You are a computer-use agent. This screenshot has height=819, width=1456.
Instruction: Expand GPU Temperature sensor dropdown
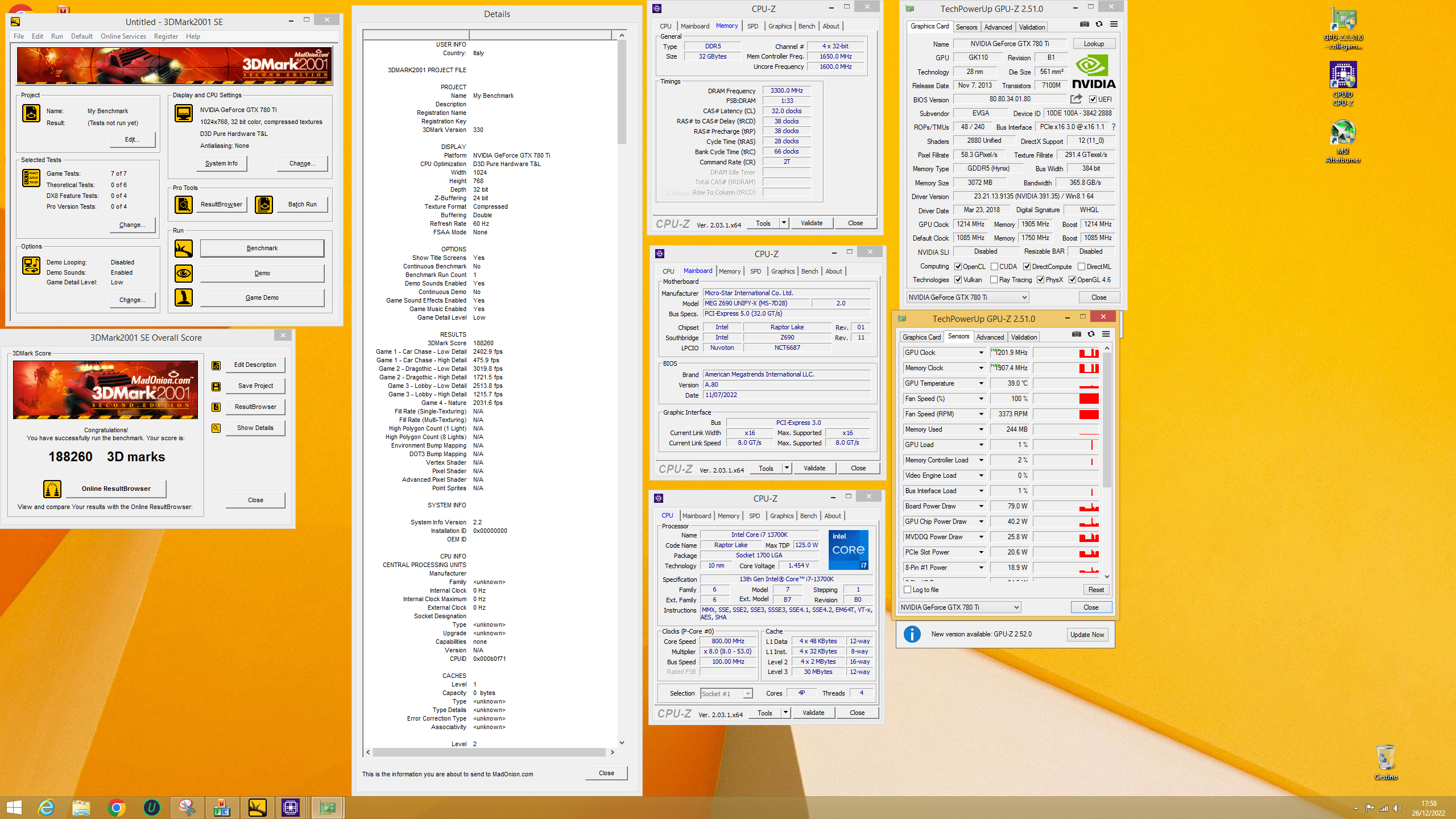(x=981, y=383)
